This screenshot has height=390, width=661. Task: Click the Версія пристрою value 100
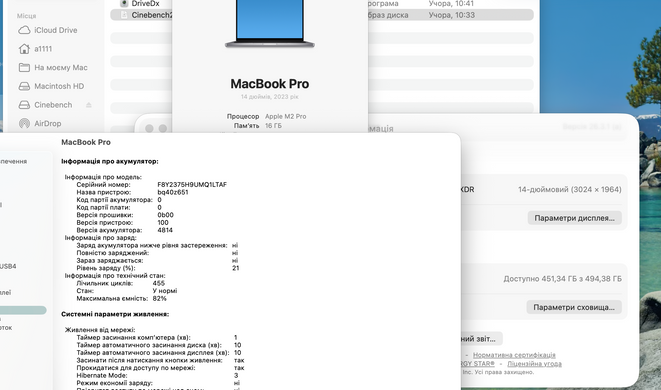pyautogui.click(x=163, y=223)
